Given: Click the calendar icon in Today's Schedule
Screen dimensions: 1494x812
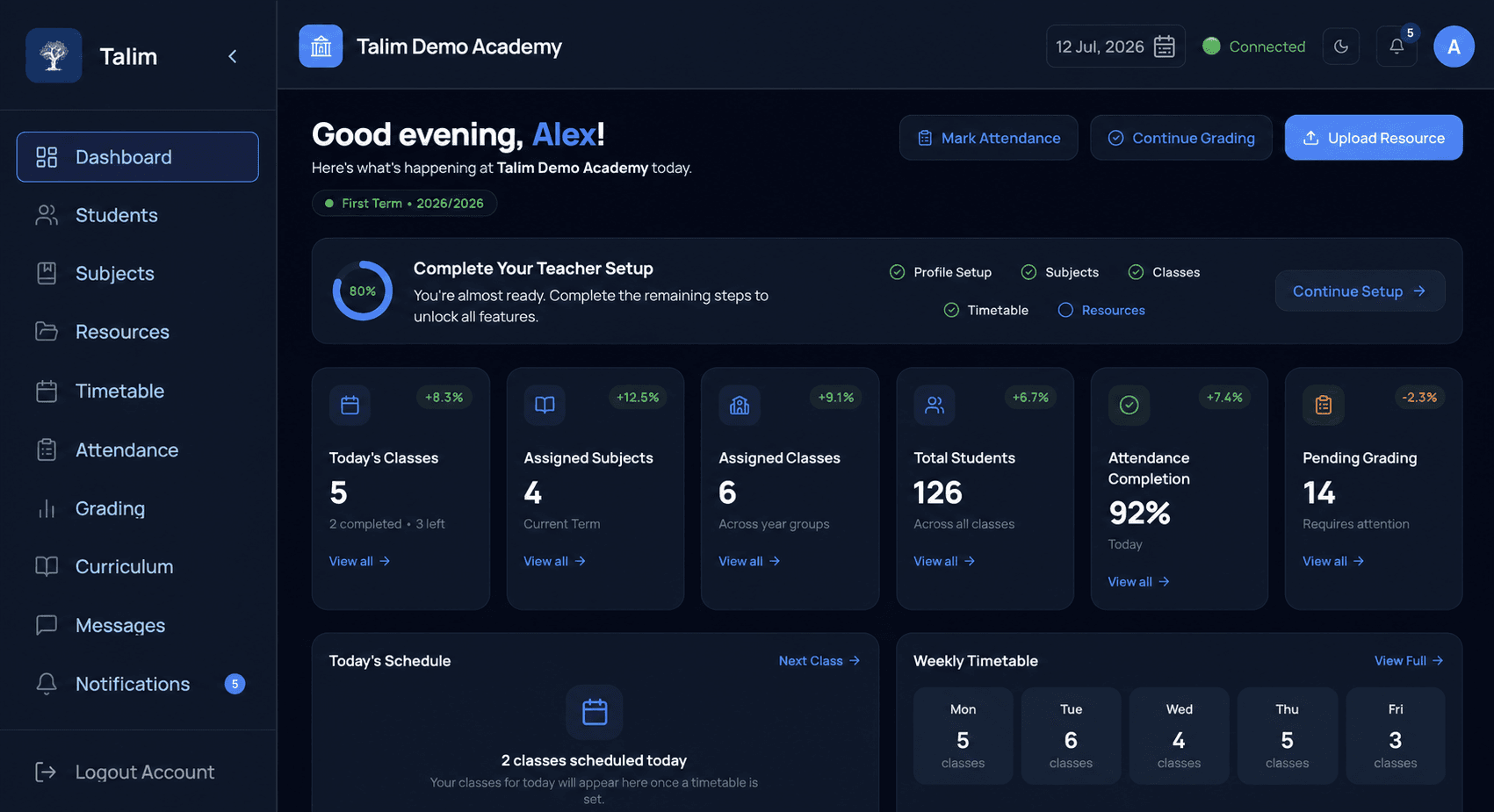Looking at the screenshot, I should click(595, 712).
